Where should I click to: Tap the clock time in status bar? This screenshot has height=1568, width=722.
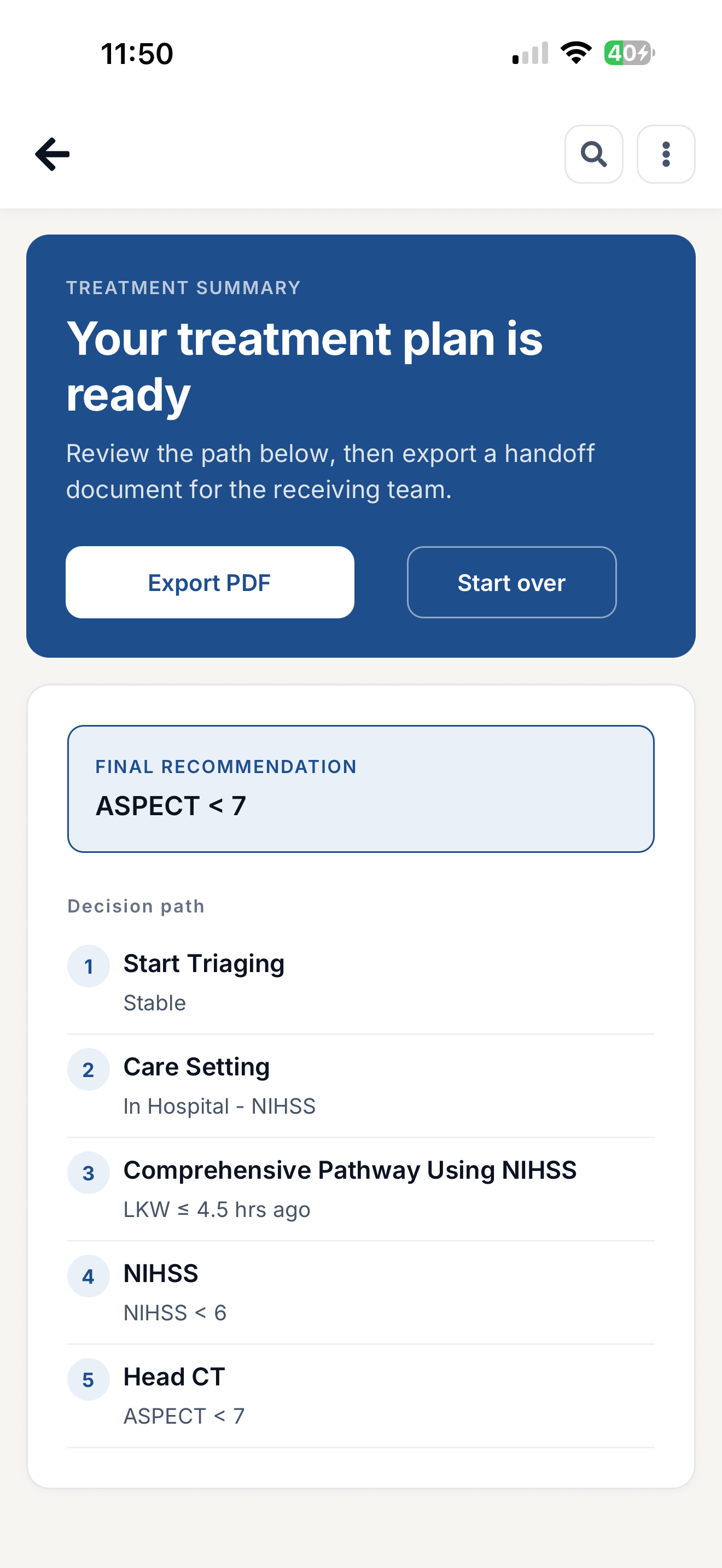[x=137, y=54]
